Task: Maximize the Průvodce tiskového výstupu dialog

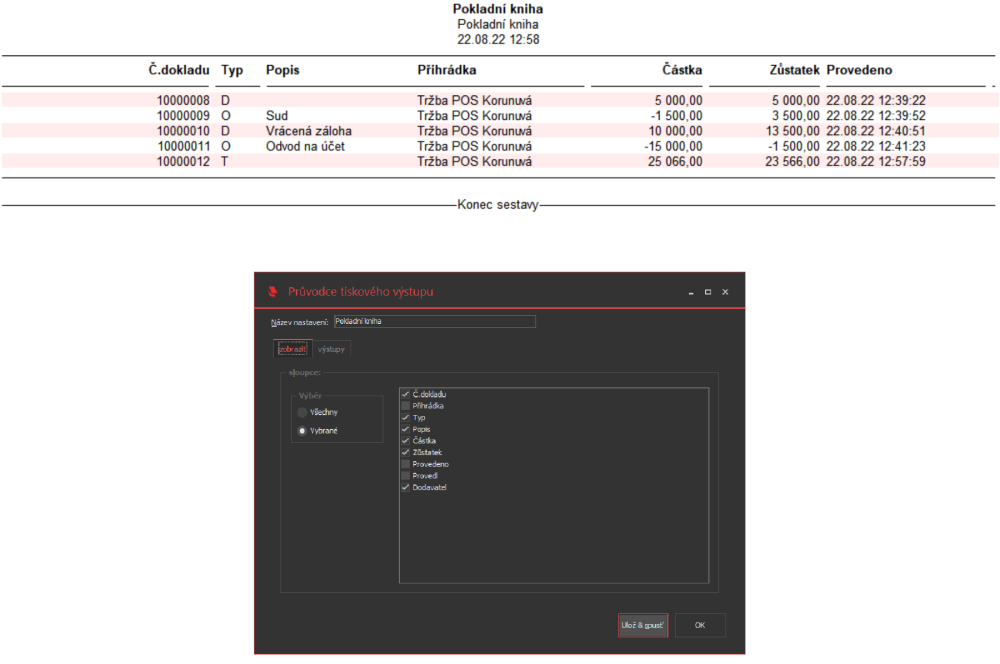Action: (x=708, y=292)
